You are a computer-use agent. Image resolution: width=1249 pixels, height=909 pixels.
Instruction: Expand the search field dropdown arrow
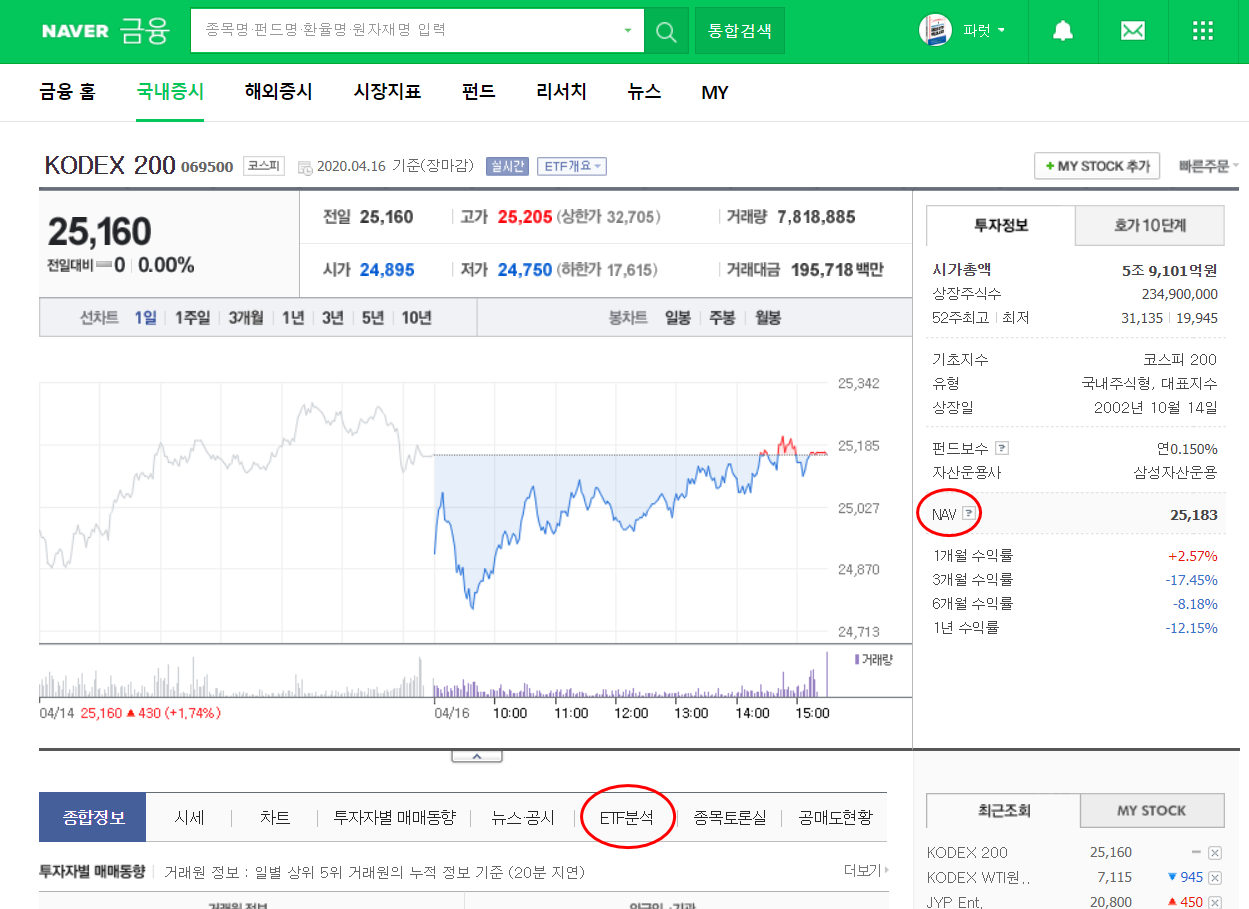coord(630,31)
